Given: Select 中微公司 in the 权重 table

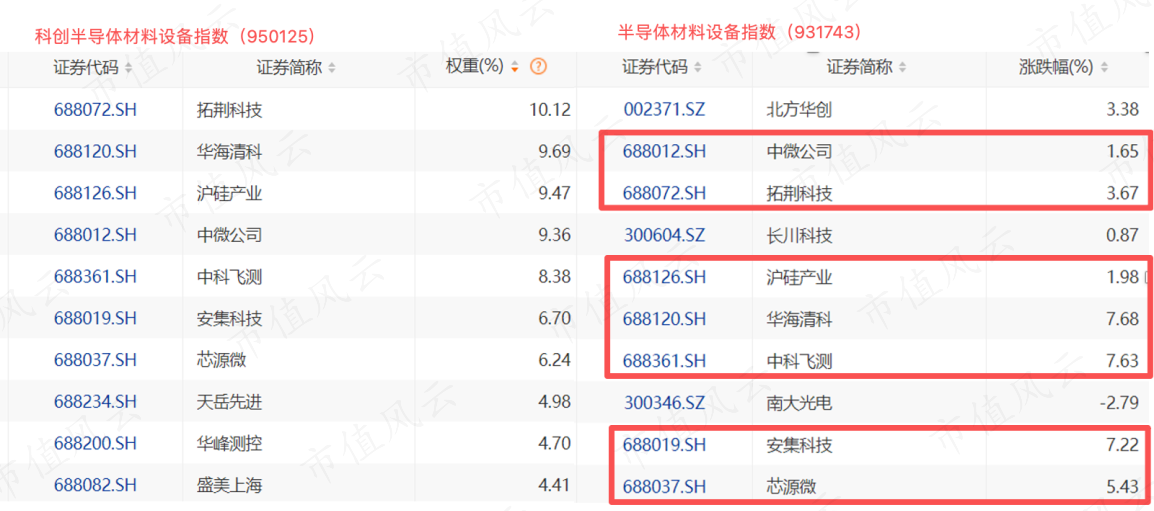Looking at the screenshot, I should pyautogui.click(x=230, y=236).
